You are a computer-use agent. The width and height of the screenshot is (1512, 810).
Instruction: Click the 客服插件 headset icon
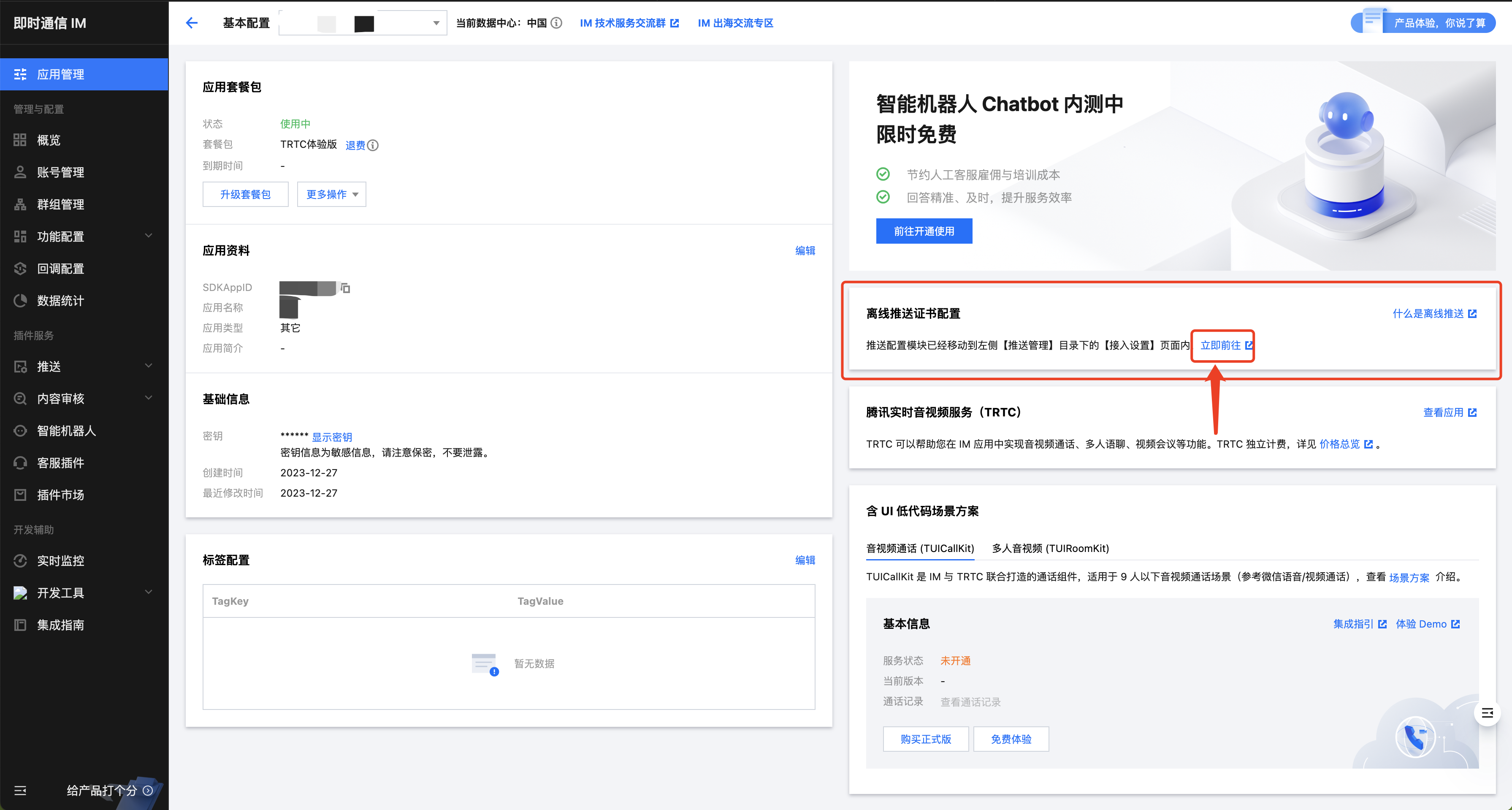tap(20, 463)
